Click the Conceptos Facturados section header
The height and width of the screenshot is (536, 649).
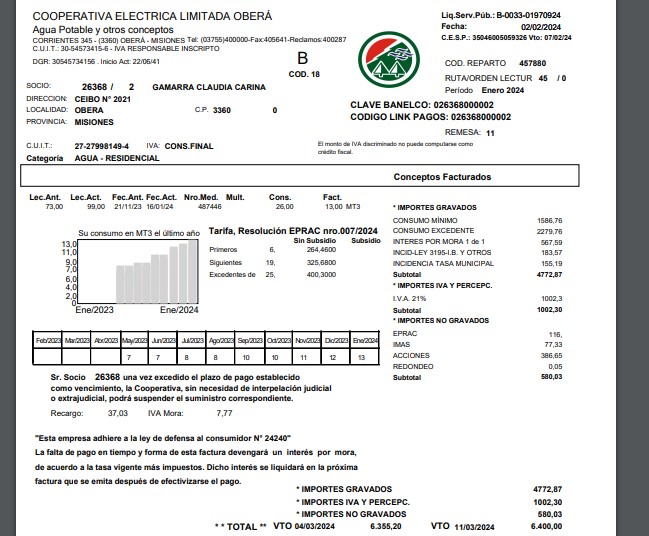click(x=441, y=176)
